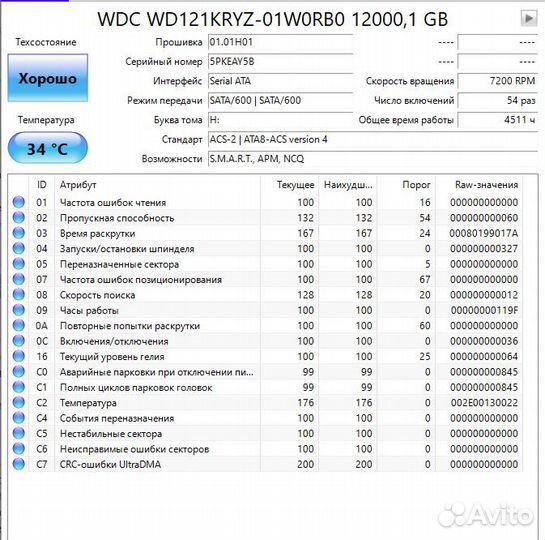Click the Техсостояние label
This screenshot has height=540, width=545.
pos(46,42)
